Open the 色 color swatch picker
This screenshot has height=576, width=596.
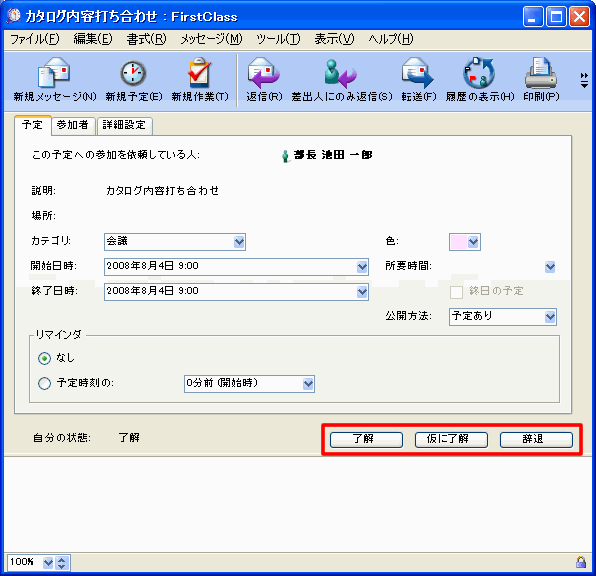pos(465,242)
